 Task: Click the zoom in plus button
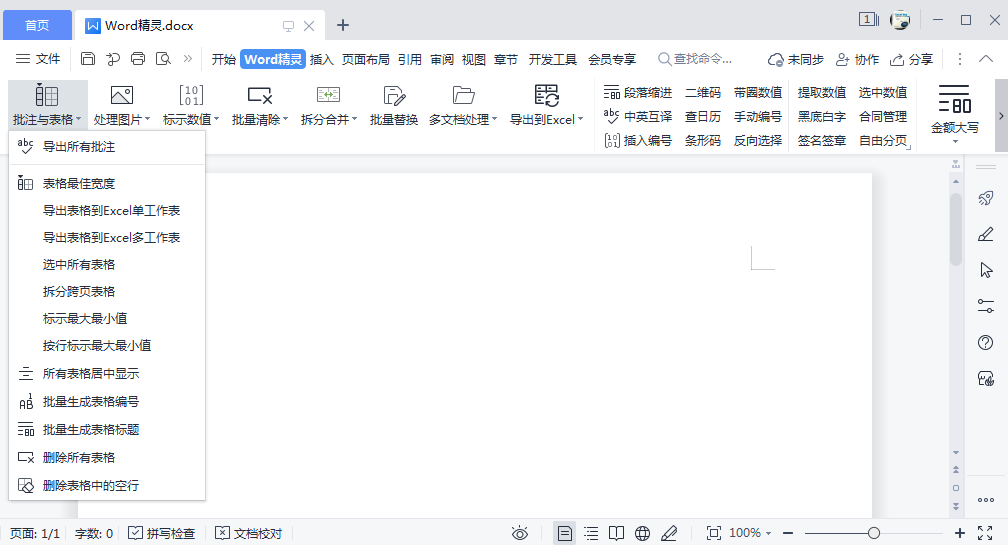point(960,533)
